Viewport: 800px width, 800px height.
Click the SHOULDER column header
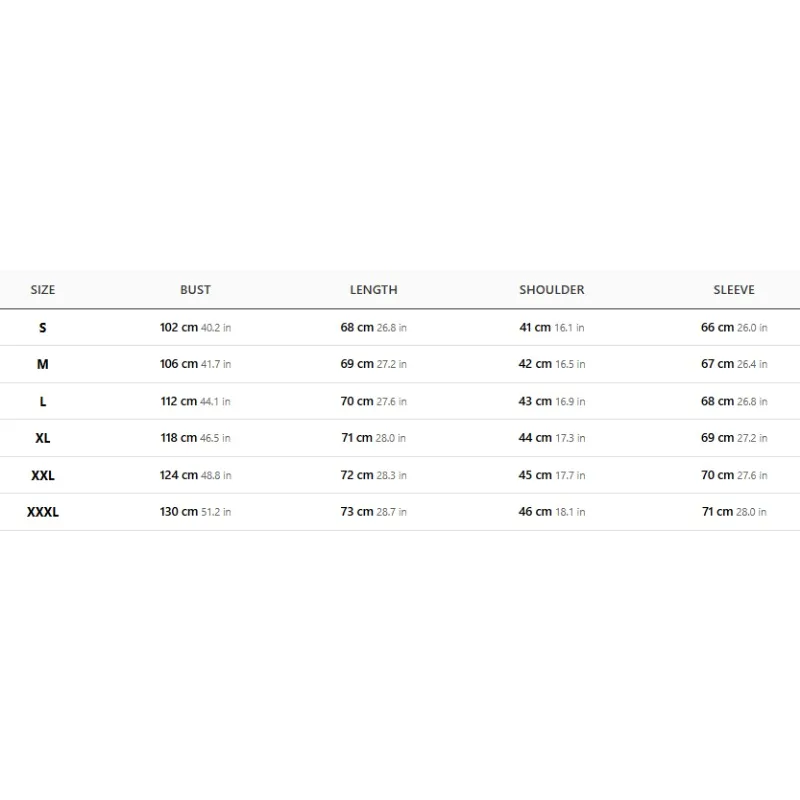pyautogui.click(x=552, y=289)
